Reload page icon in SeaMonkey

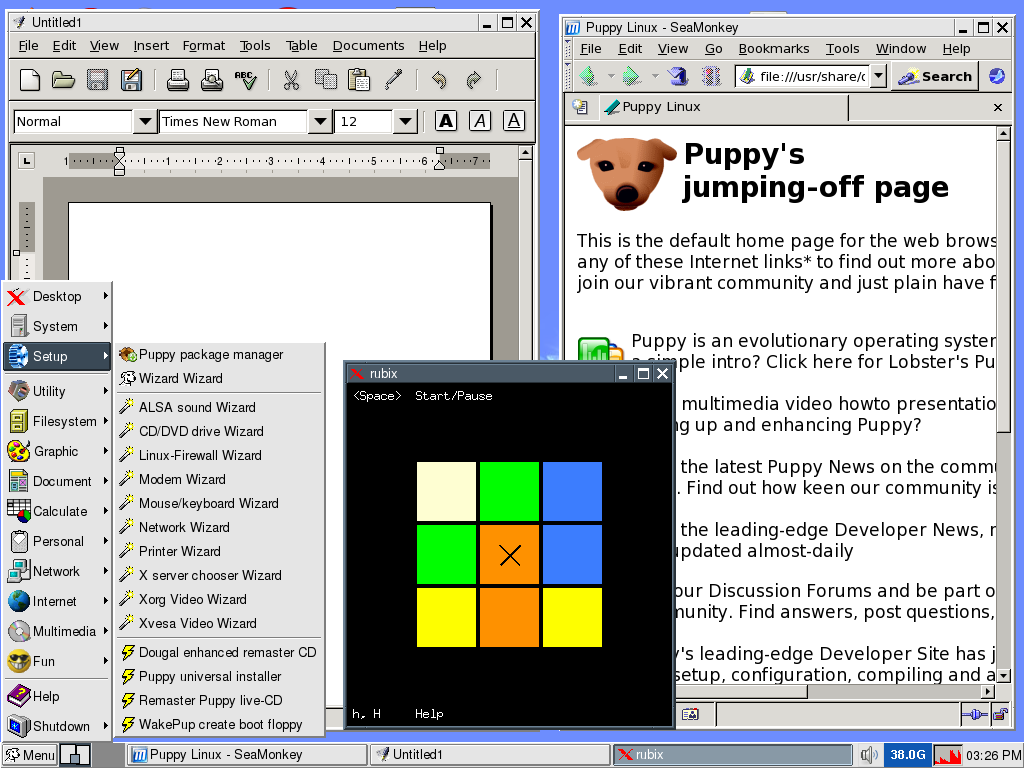pos(678,76)
